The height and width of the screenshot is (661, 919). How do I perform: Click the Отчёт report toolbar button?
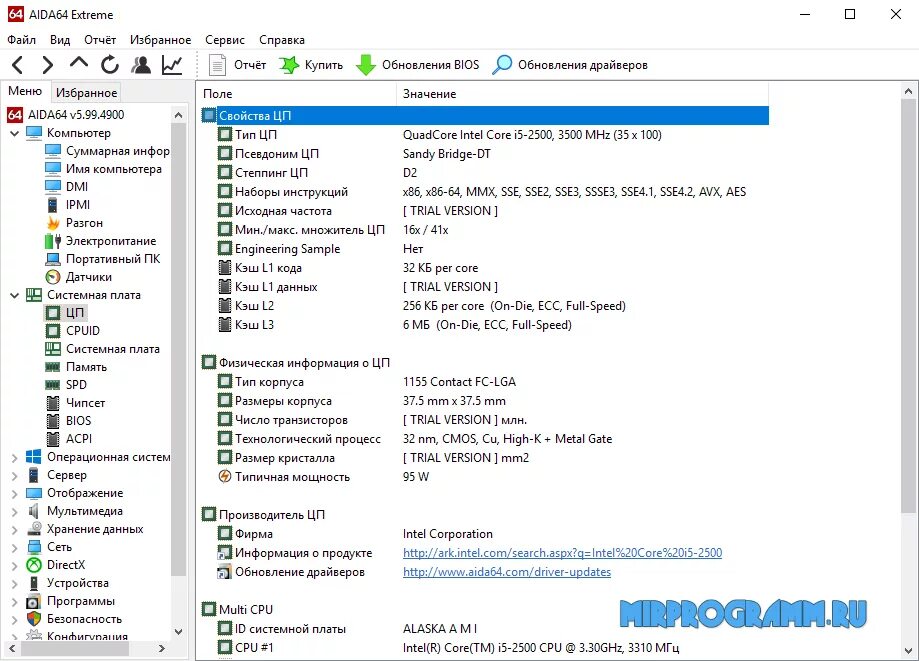pyautogui.click(x=237, y=65)
